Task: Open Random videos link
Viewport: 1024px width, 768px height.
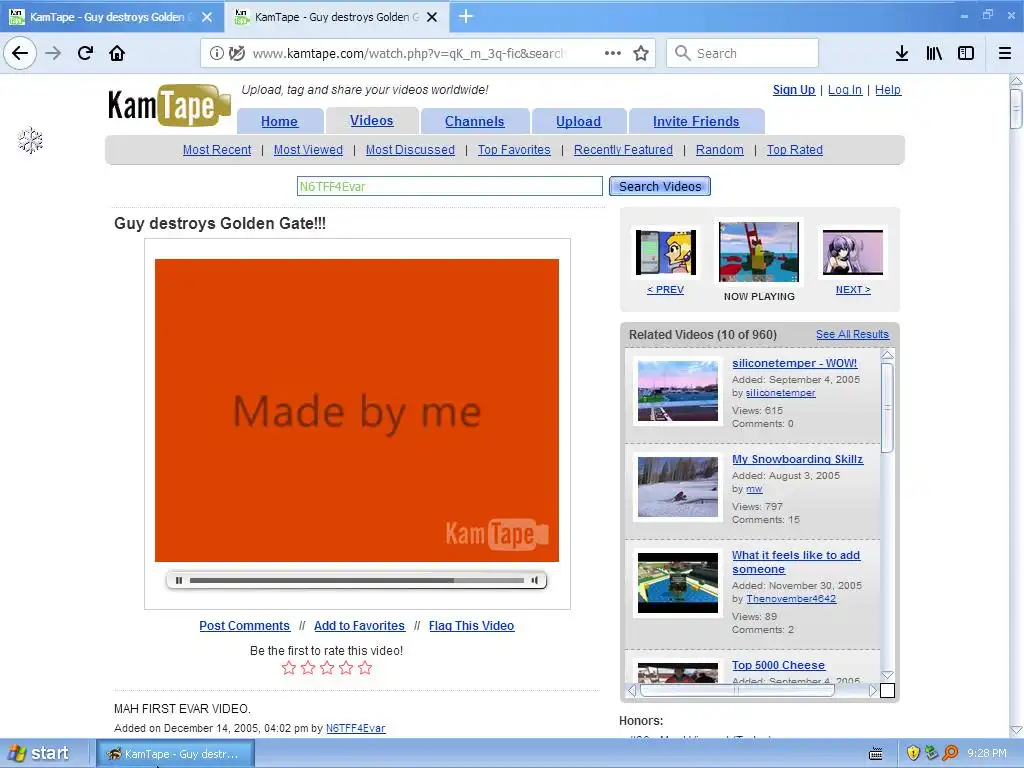Action: pyautogui.click(x=720, y=150)
